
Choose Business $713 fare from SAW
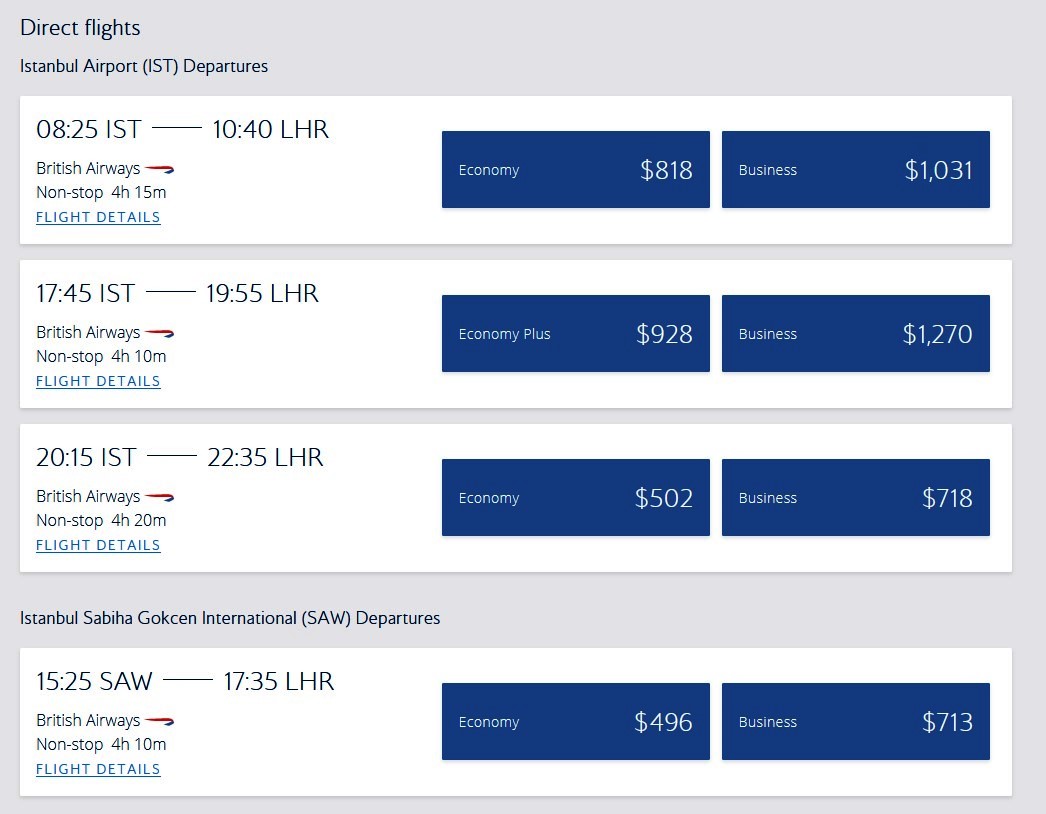tap(856, 721)
